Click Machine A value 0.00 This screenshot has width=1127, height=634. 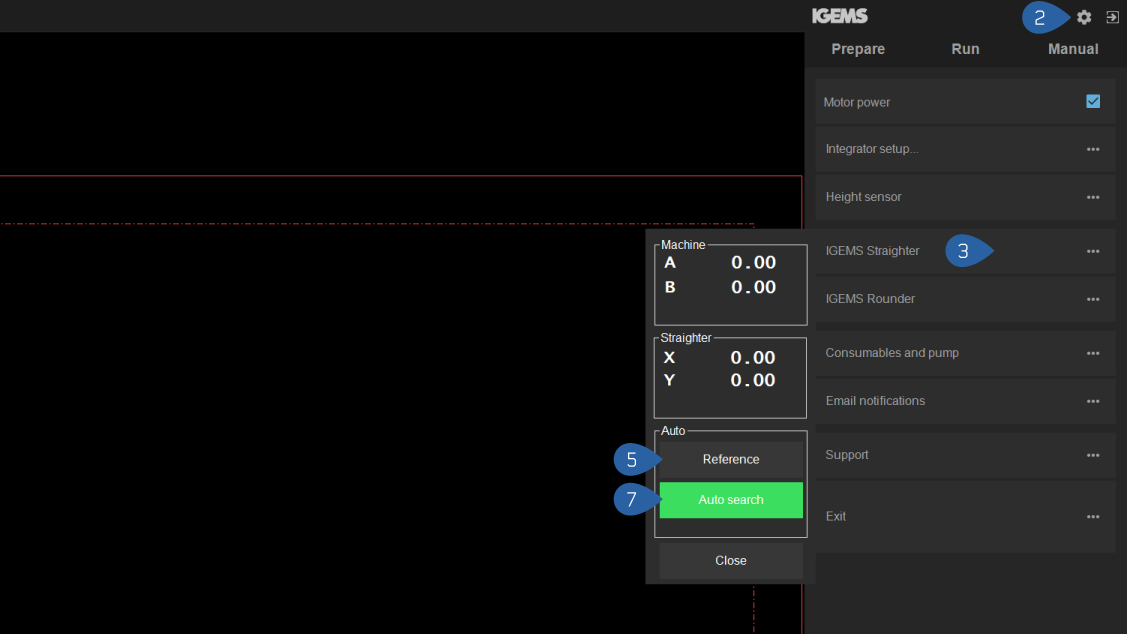point(753,262)
